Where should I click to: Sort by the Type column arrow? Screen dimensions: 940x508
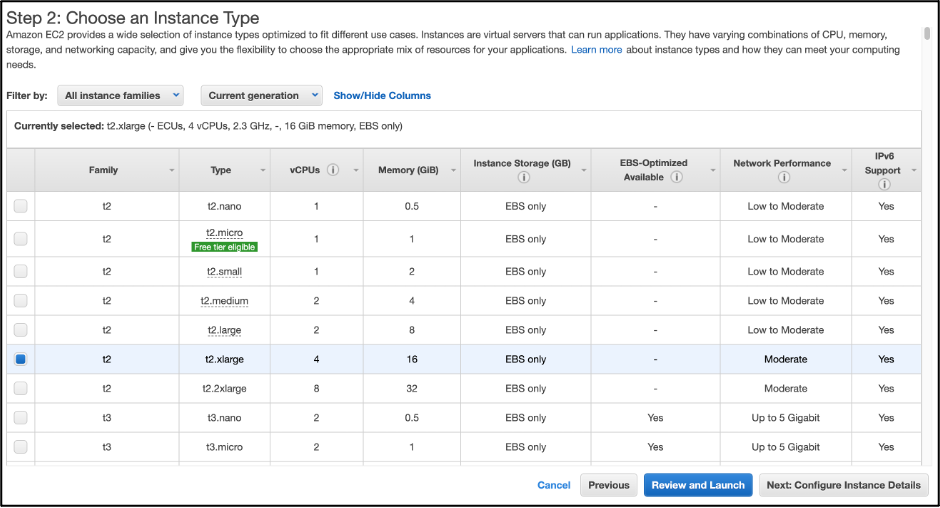point(263,170)
